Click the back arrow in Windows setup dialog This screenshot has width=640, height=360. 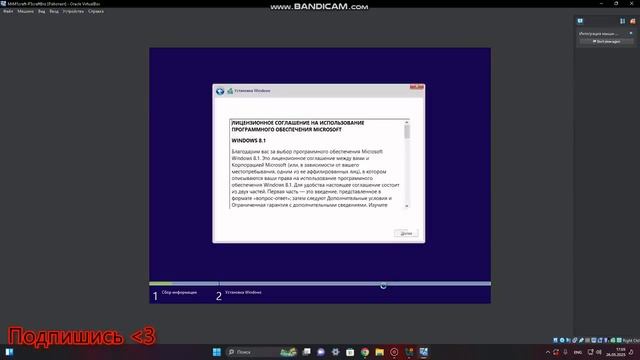pyautogui.click(x=220, y=91)
